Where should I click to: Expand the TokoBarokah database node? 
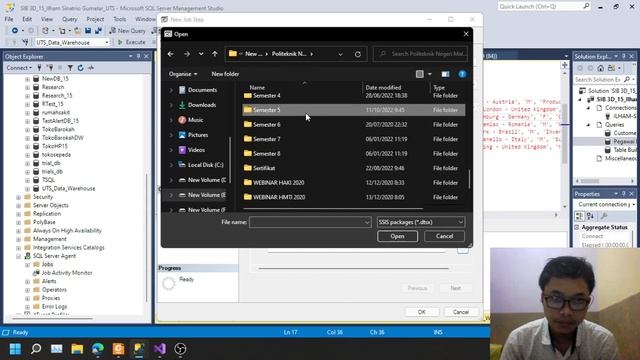tap(27, 129)
